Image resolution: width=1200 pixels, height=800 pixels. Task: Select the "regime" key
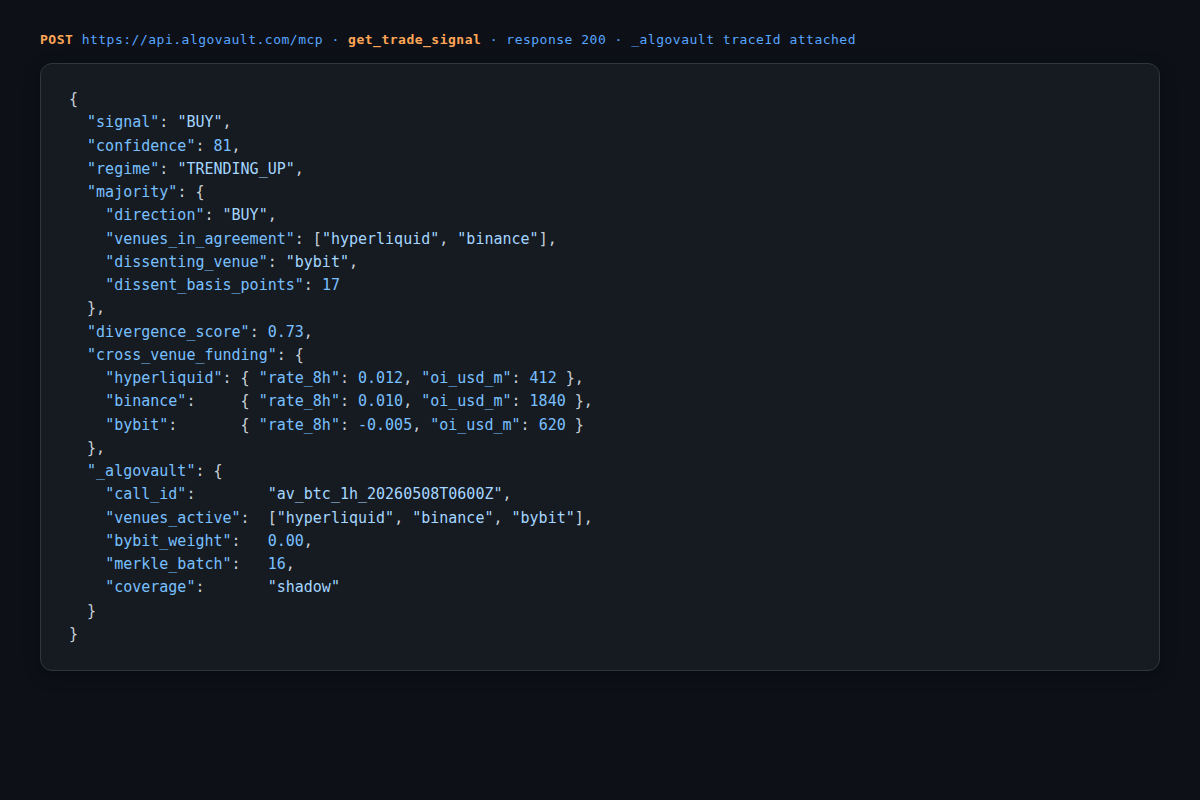pos(124,168)
